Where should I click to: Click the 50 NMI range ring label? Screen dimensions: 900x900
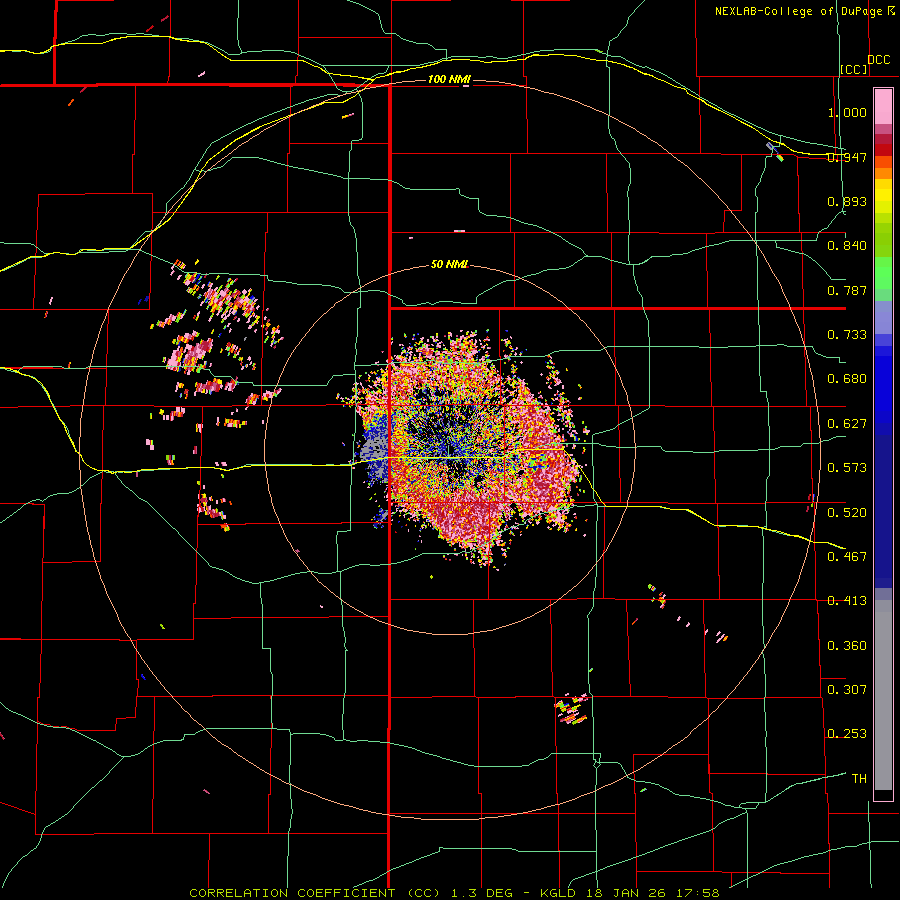click(449, 265)
